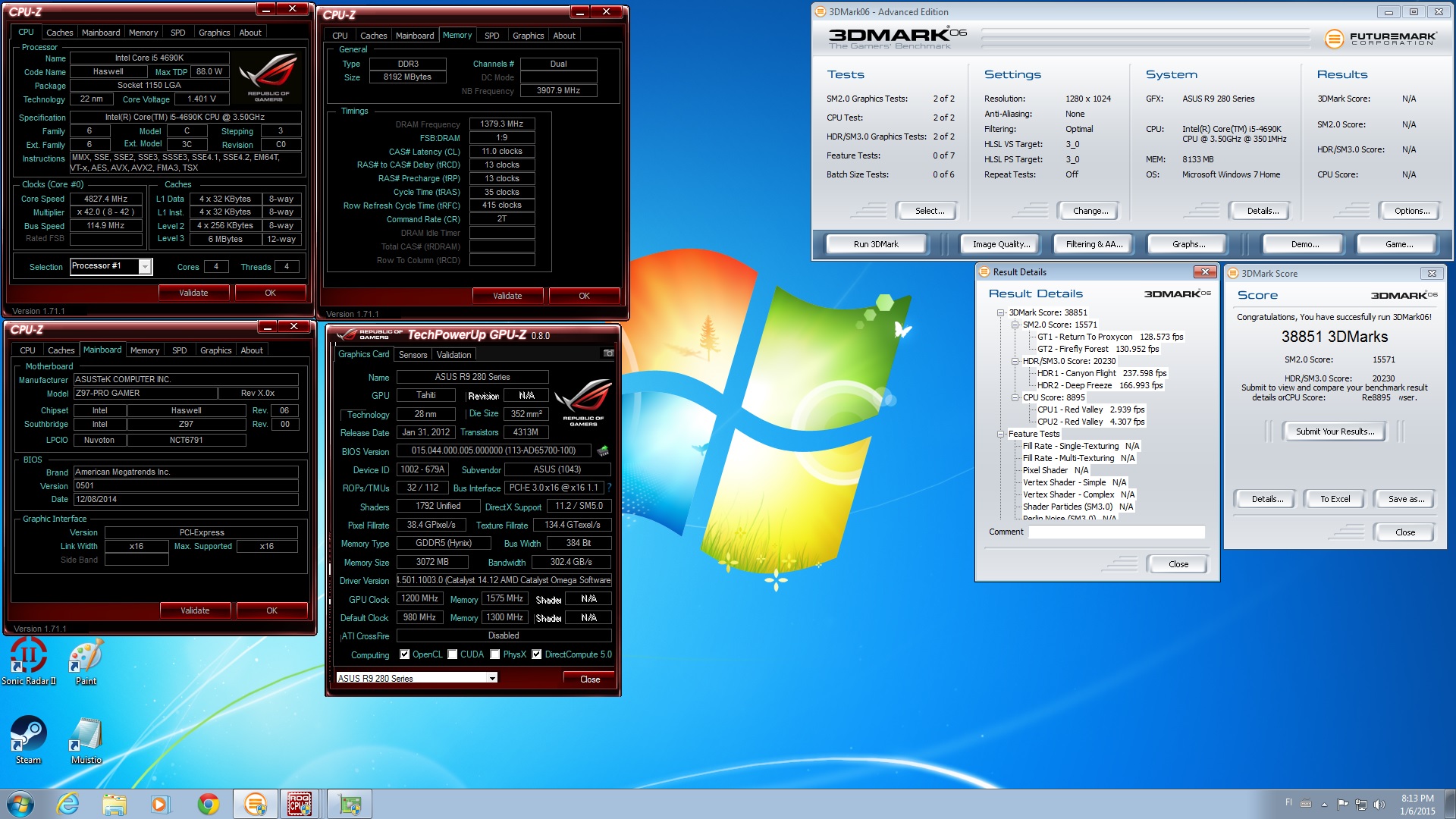Viewport: 1456px width, 819px height.
Task: Click the Result Details window title icon
Action: point(984,271)
